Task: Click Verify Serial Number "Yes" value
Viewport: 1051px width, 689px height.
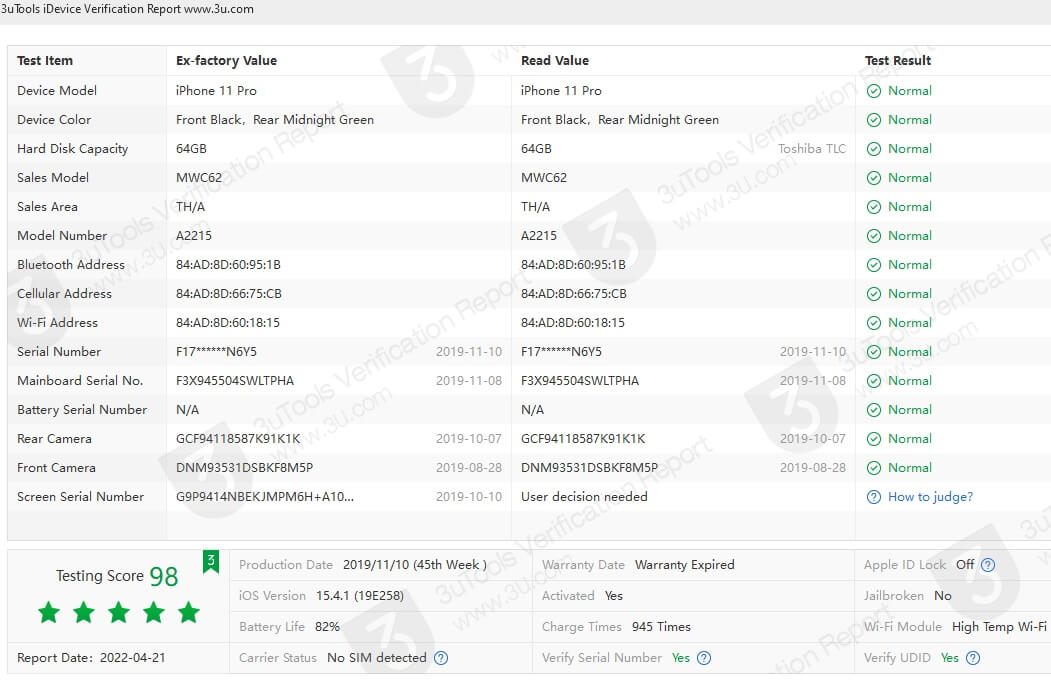Action: point(681,658)
